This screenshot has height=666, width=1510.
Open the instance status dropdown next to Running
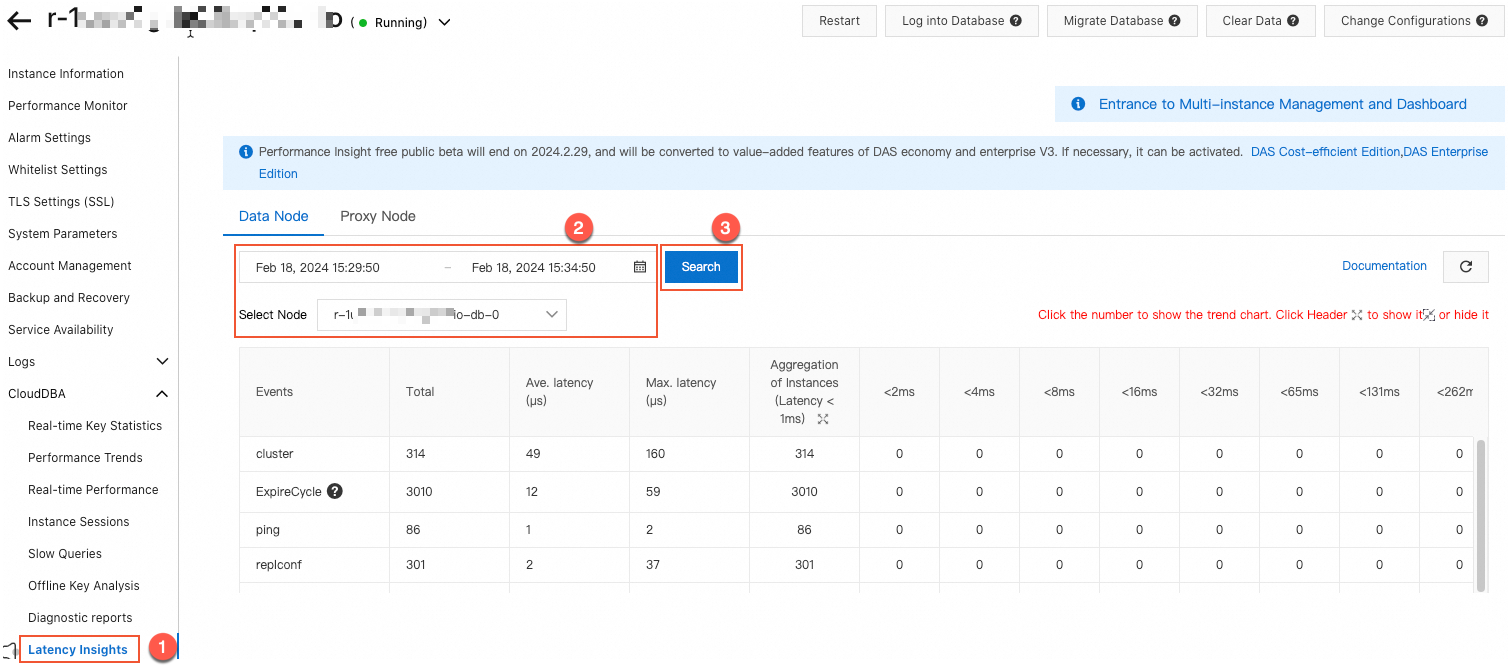(x=444, y=22)
